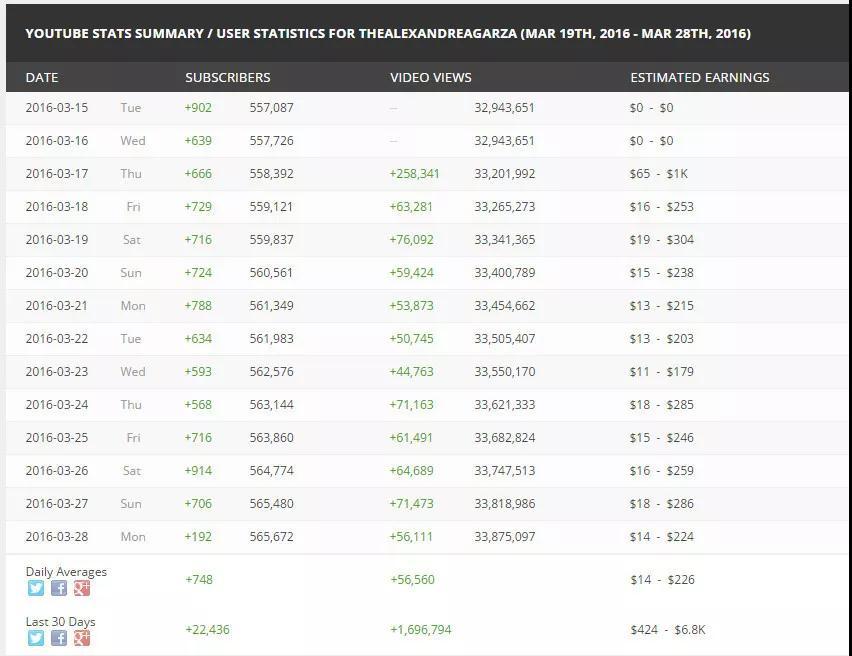852x656 pixels.
Task: Share Last 30 Days on Google Plus
Action: click(82, 638)
